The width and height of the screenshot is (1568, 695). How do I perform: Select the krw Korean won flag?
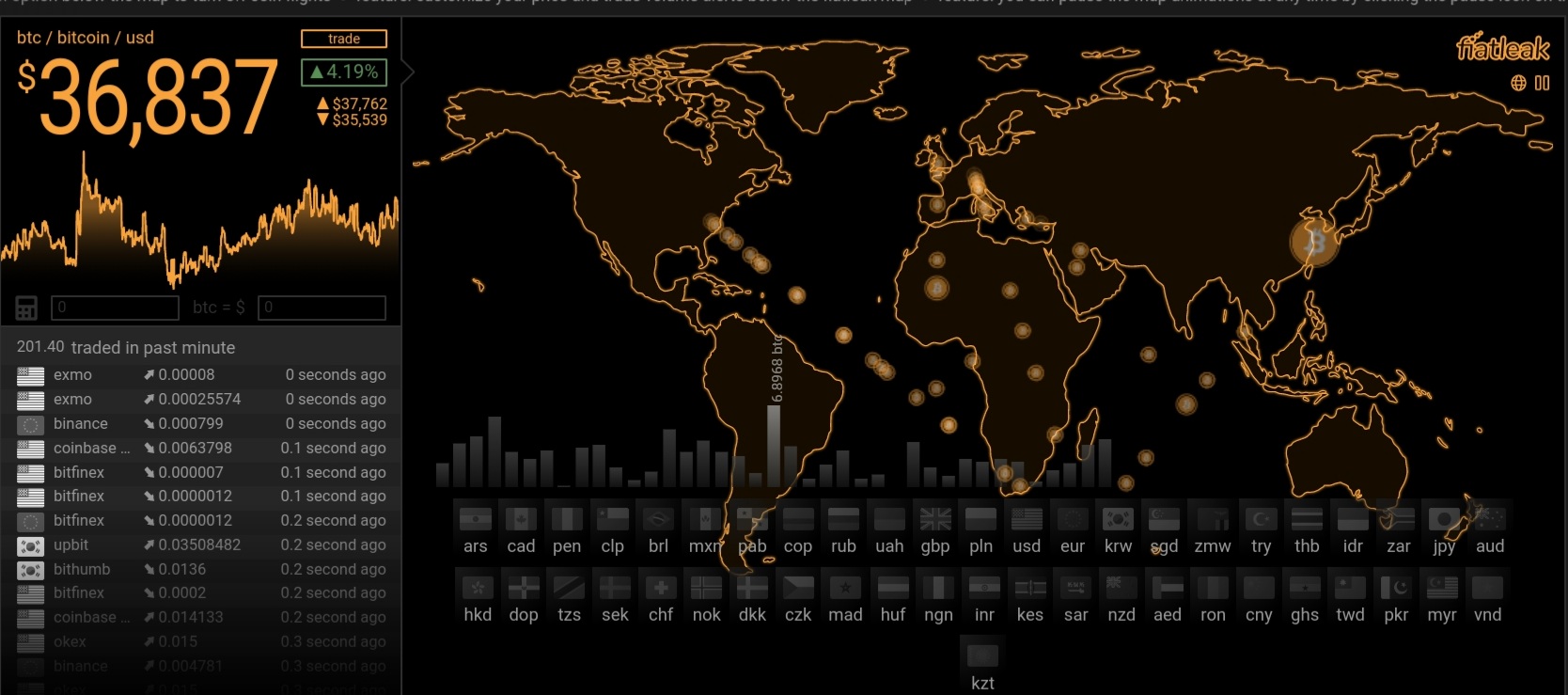(1118, 520)
